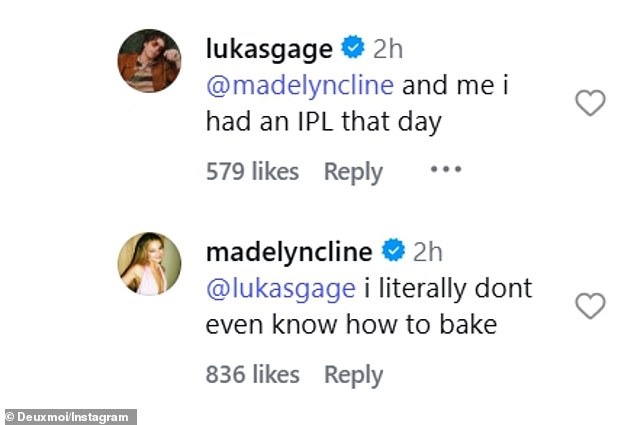
Task: Click the madelyncline username
Action: [289, 250]
